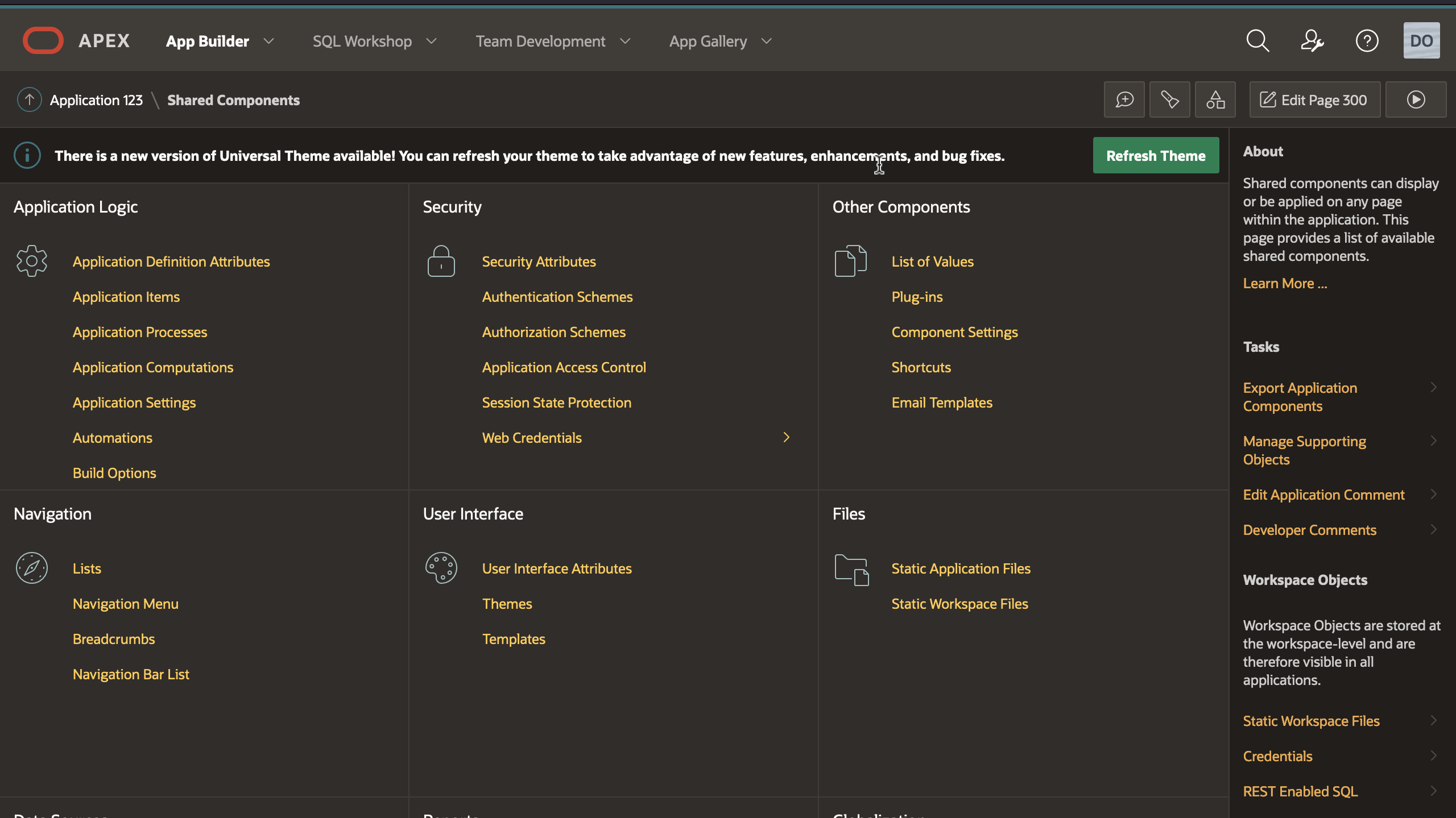This screenshot has width=1456, height=818.
Task: Open the Team Development menu
Action: click(540, 41)
